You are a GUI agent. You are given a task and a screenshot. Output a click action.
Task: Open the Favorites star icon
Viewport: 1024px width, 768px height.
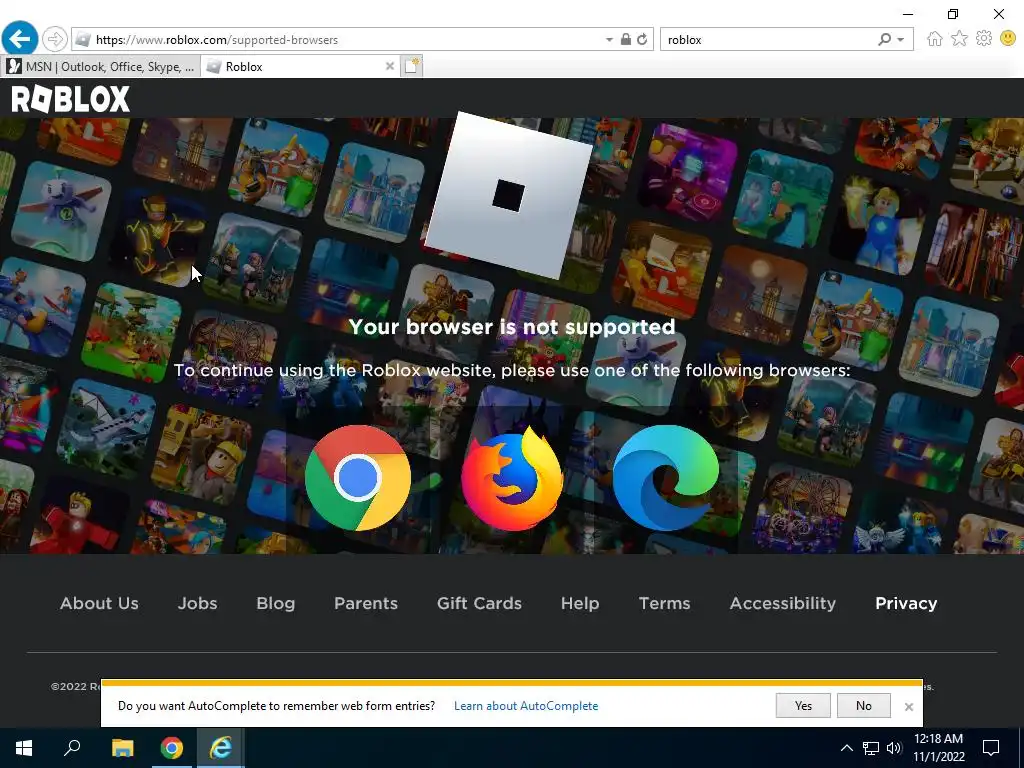click(959, 39)
